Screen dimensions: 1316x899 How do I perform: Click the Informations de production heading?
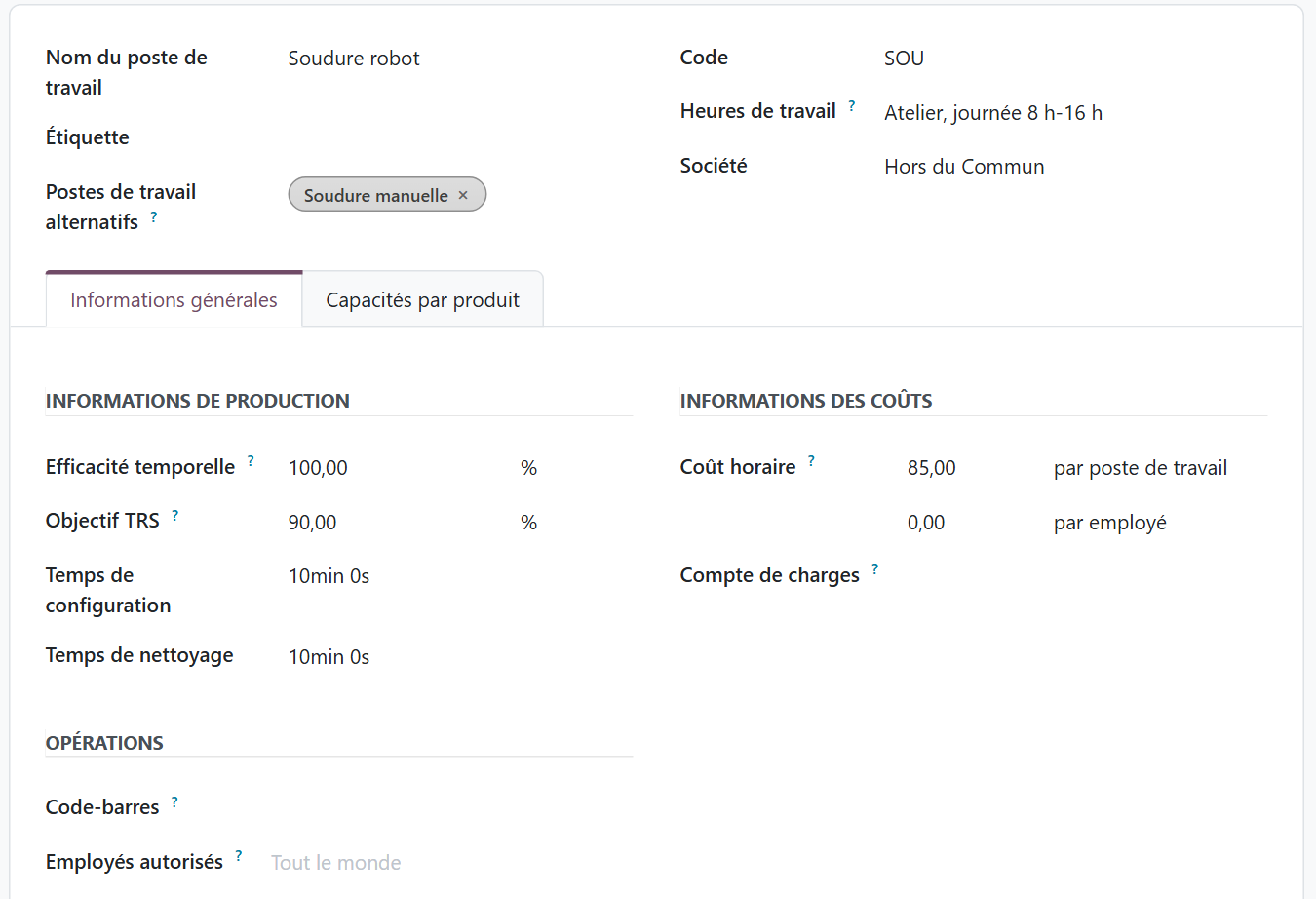(x=198, y=401)
